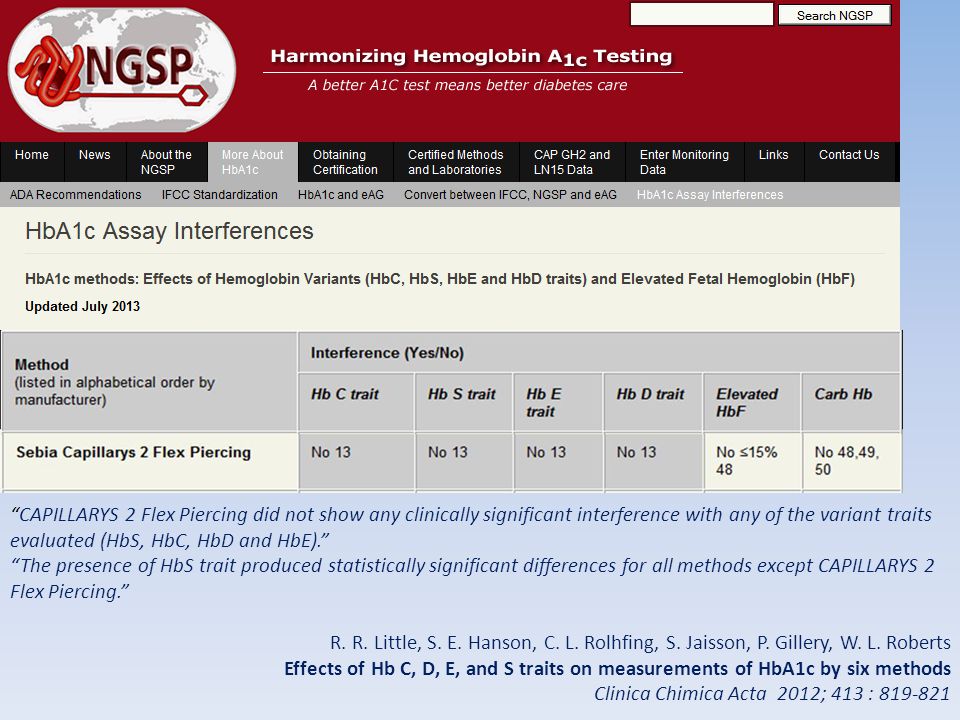
Task: Open About the NGSP menu
Action: tap(167, 162)
